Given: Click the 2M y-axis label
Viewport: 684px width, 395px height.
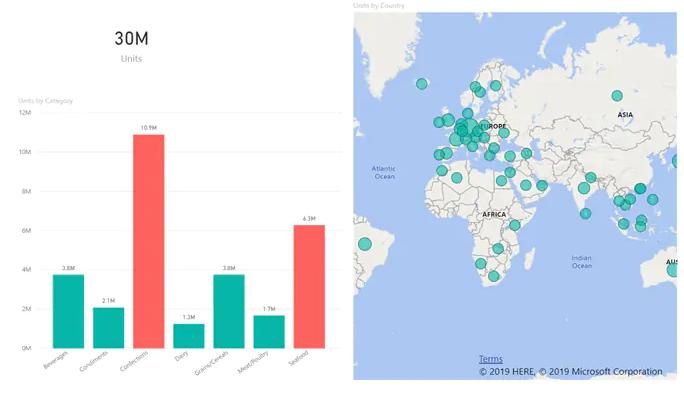Looking at the screenshot, I should click(27, 309).
